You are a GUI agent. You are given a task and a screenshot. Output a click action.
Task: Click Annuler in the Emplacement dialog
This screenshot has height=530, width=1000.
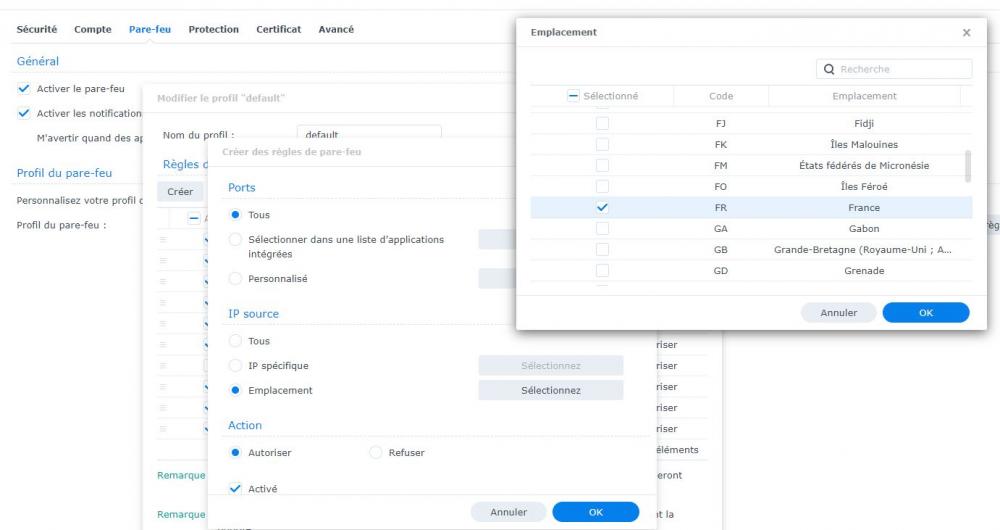838,313
